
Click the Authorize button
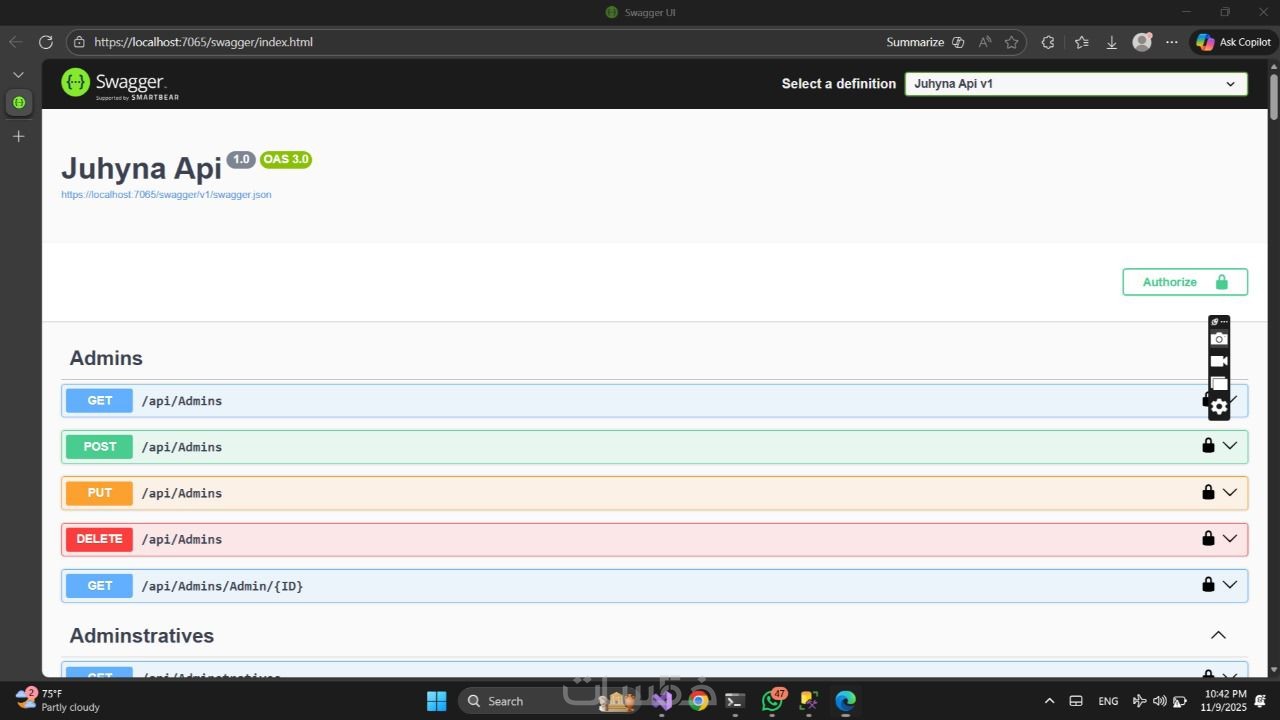click(x=1185, y=282)
